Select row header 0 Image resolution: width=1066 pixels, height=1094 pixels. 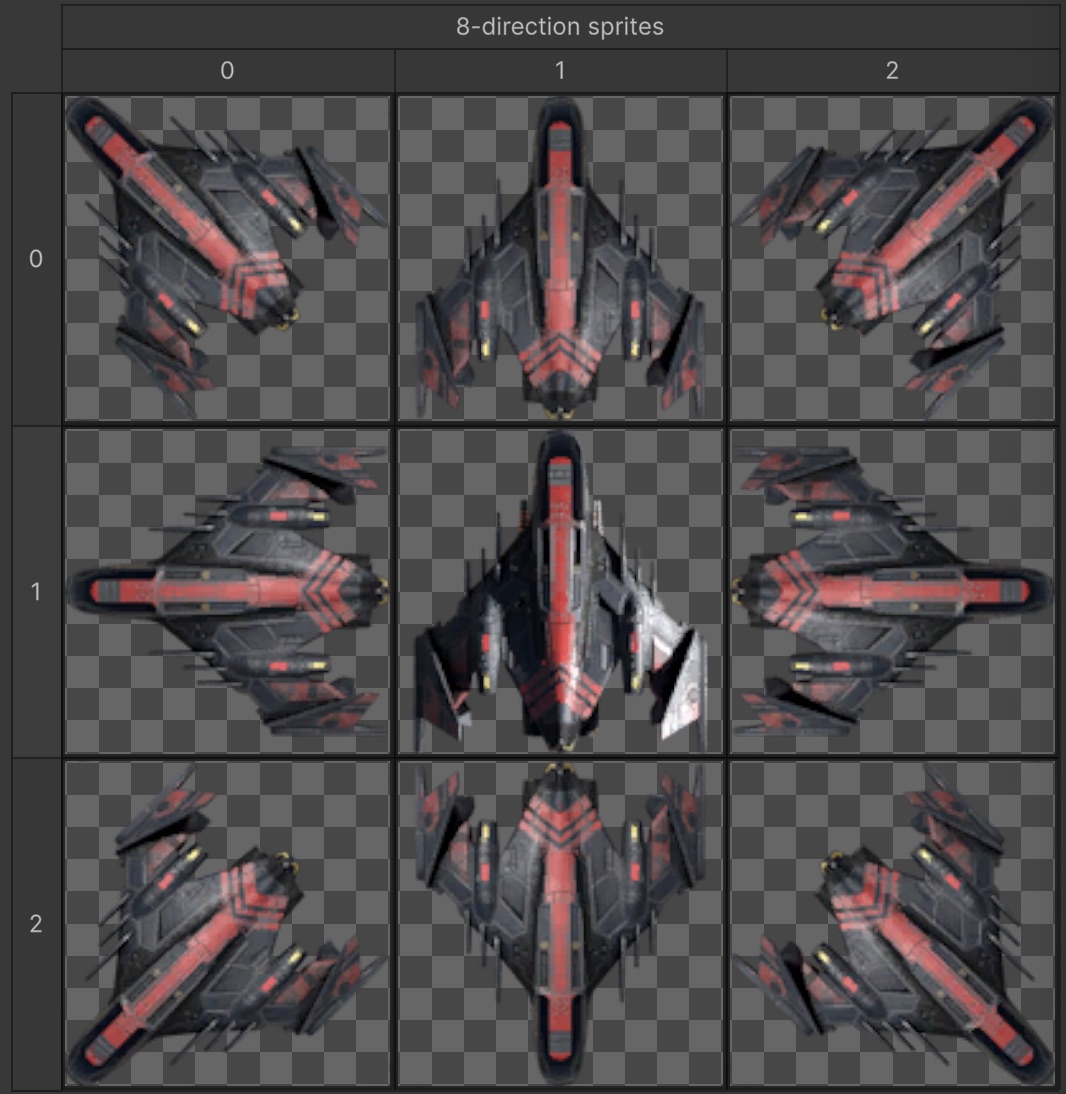(35, 257)
